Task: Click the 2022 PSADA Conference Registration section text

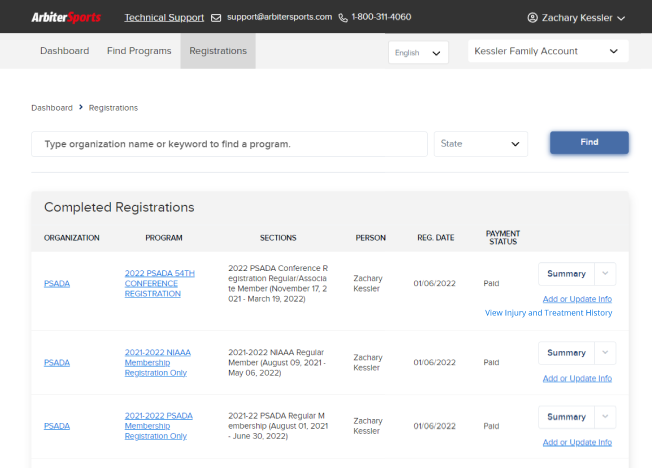Action: pos(278,283)
